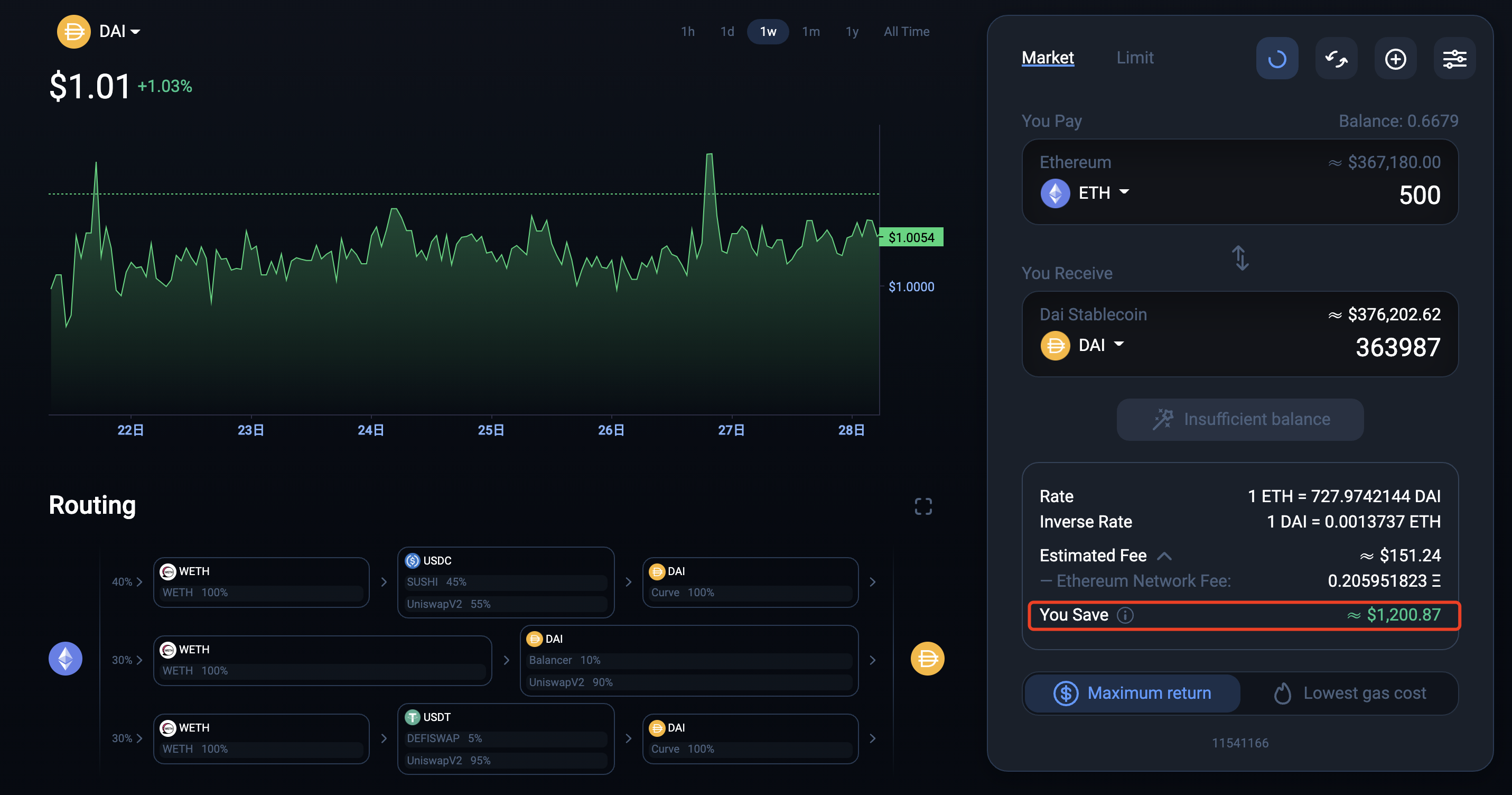Viewport: 1512px width, 795px height.
Task: Click the DAI icon in the 40% route's Curve box
Action: (657, 571)
